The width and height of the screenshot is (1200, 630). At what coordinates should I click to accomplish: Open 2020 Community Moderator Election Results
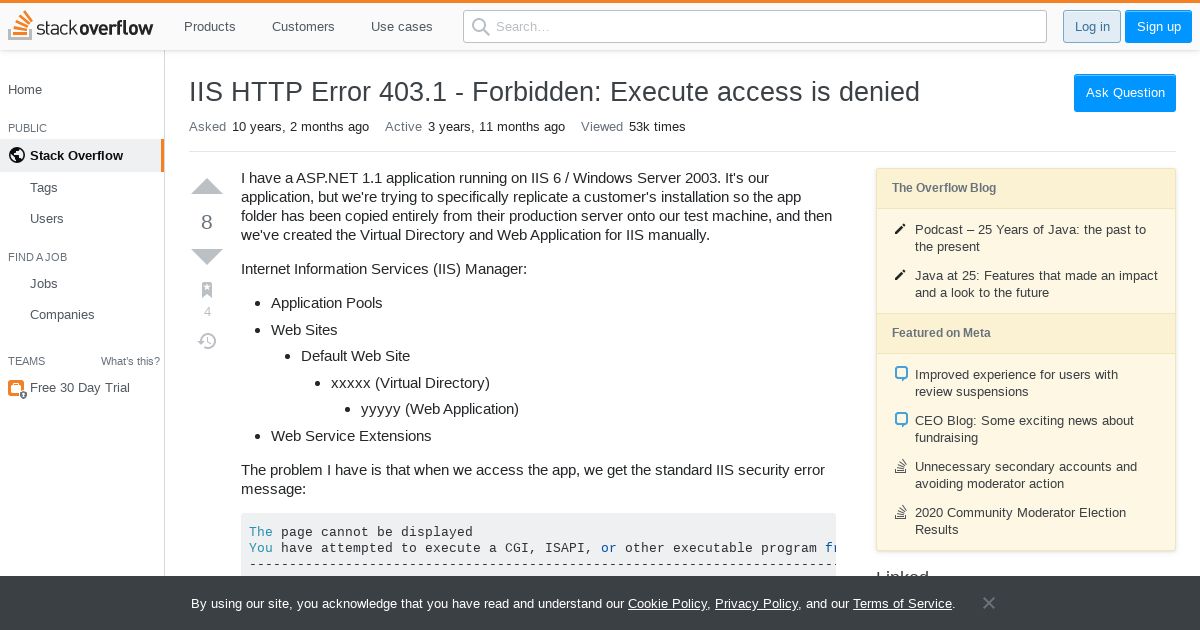[x=1020, y=521]
